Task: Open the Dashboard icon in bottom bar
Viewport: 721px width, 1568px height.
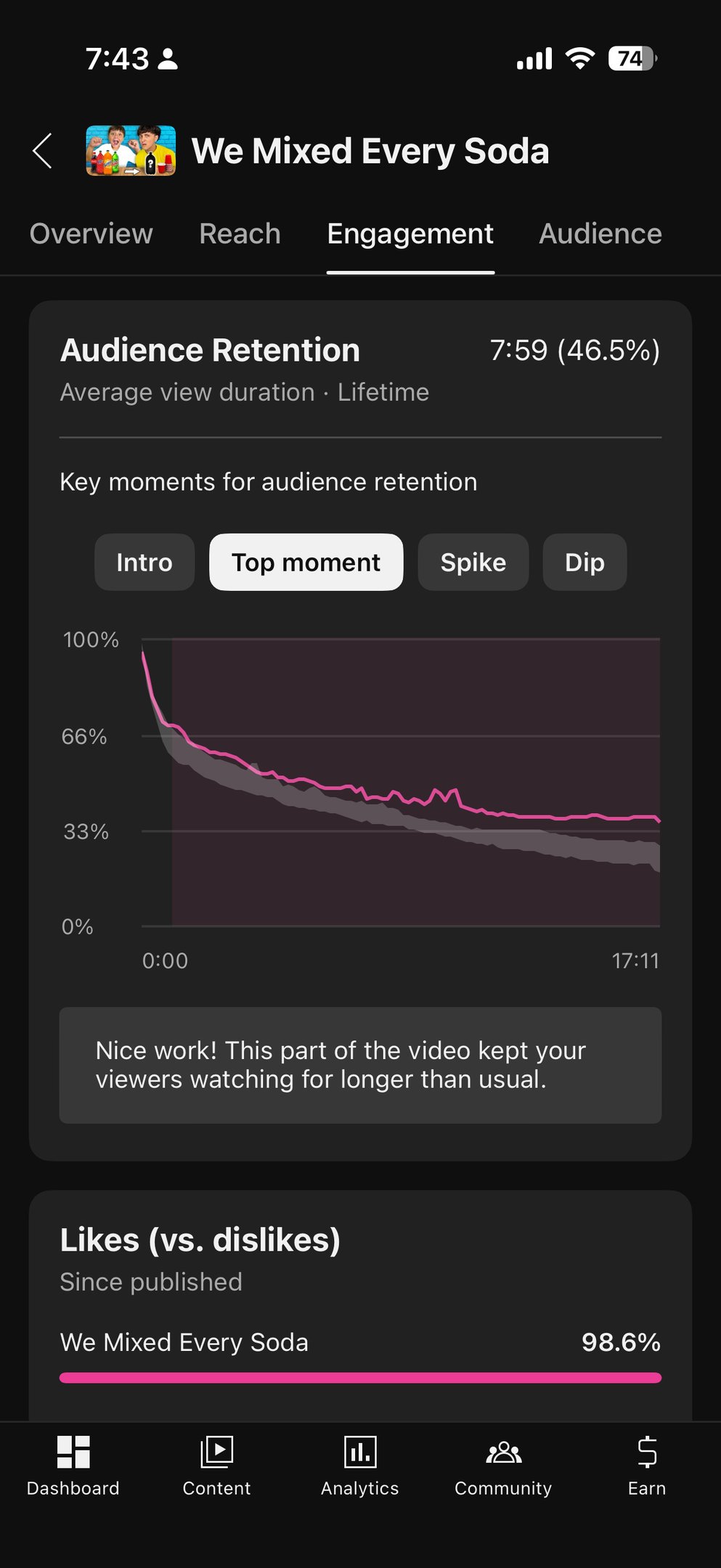Action: 73,1453
